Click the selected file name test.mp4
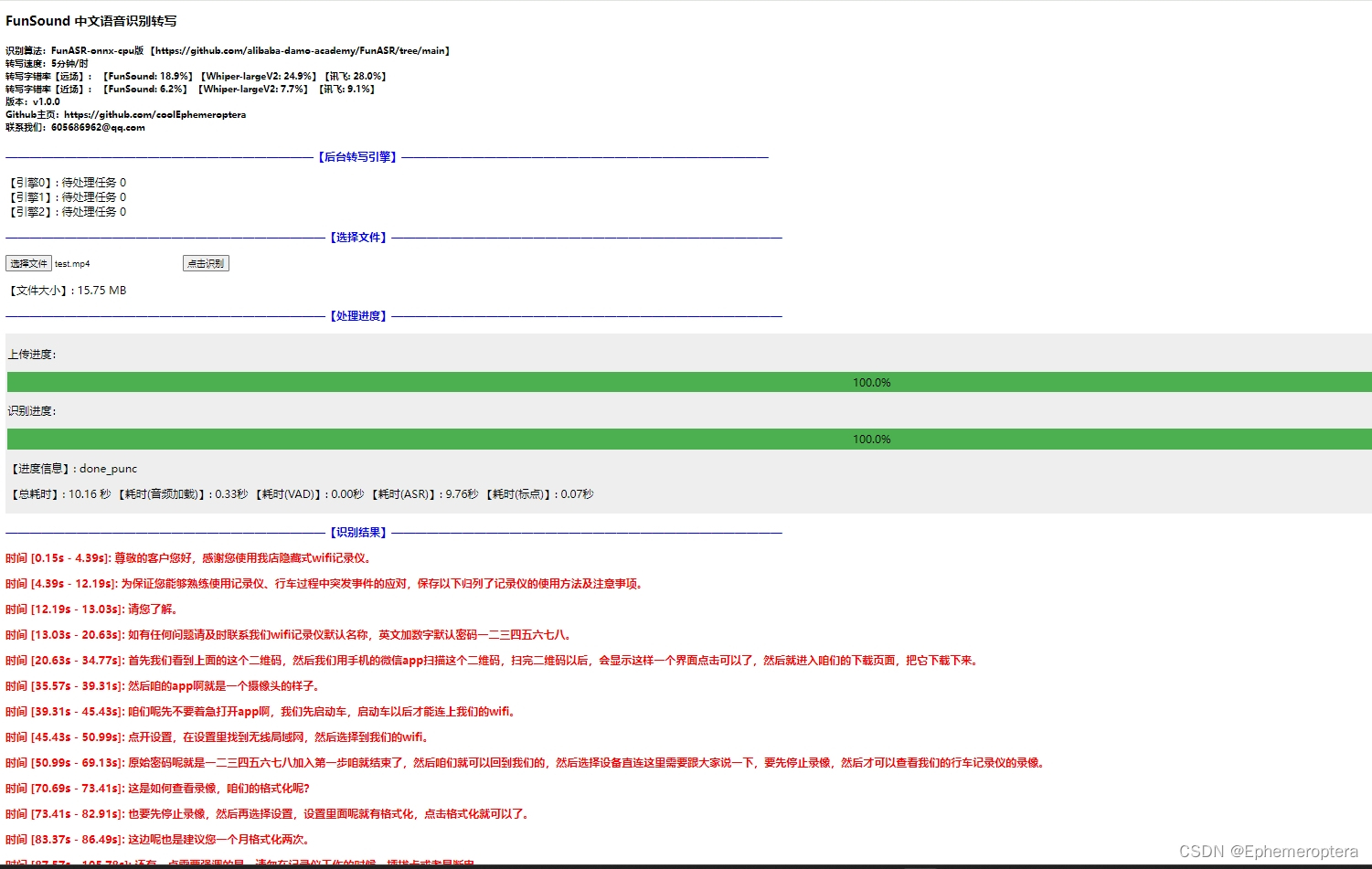 [x=72, y=264]
